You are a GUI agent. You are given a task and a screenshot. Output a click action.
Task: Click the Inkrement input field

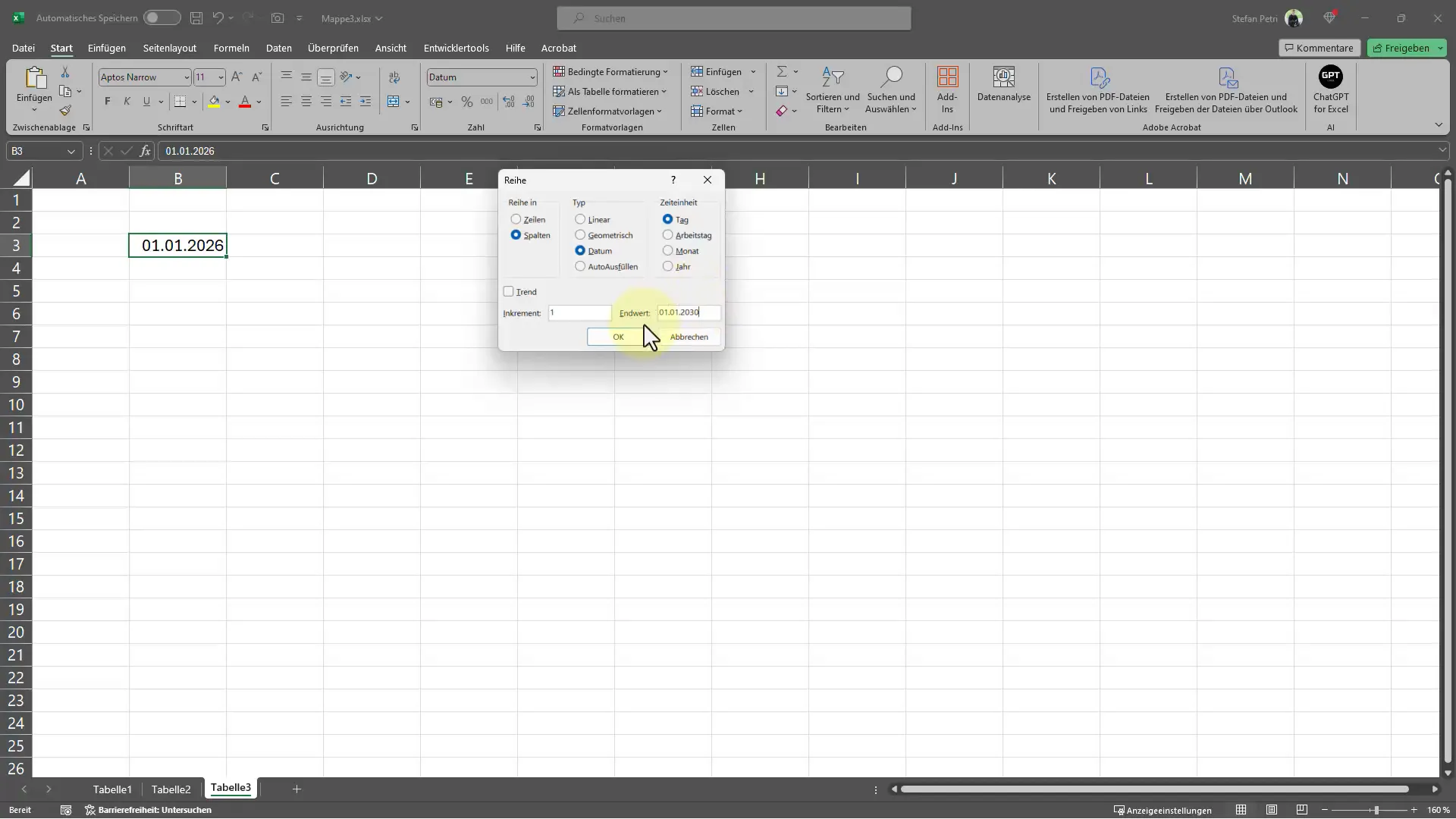(579, 312)
